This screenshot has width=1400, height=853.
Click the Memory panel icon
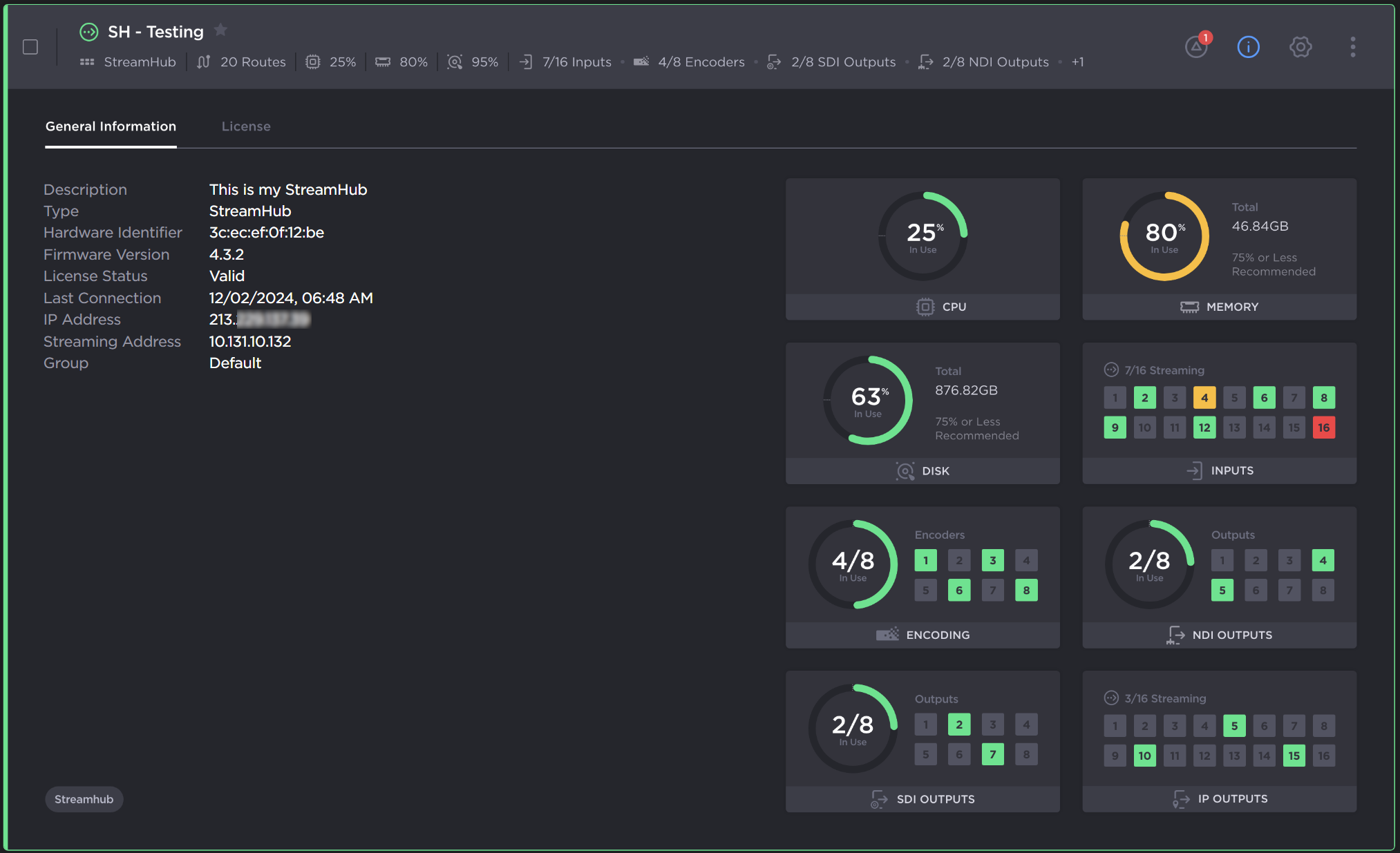[1191, 307]
